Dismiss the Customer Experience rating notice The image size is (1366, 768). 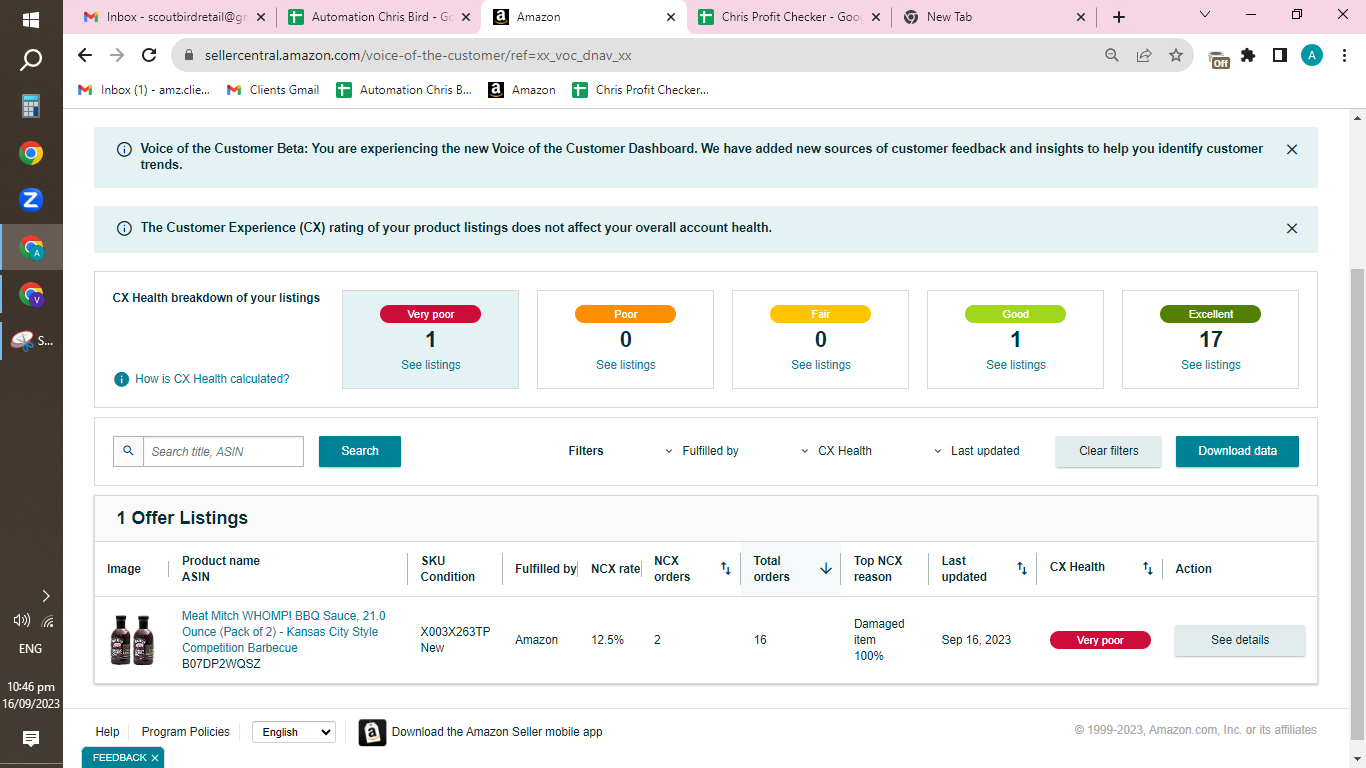pos(1292,228)
